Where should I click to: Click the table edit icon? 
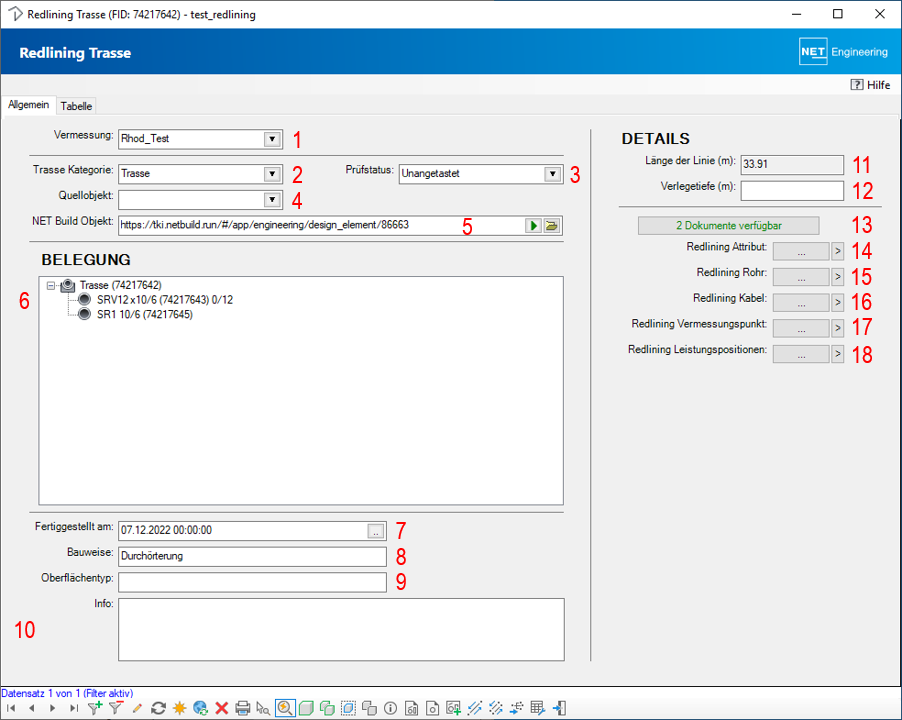pyautogui.click(x=538, y=708)
